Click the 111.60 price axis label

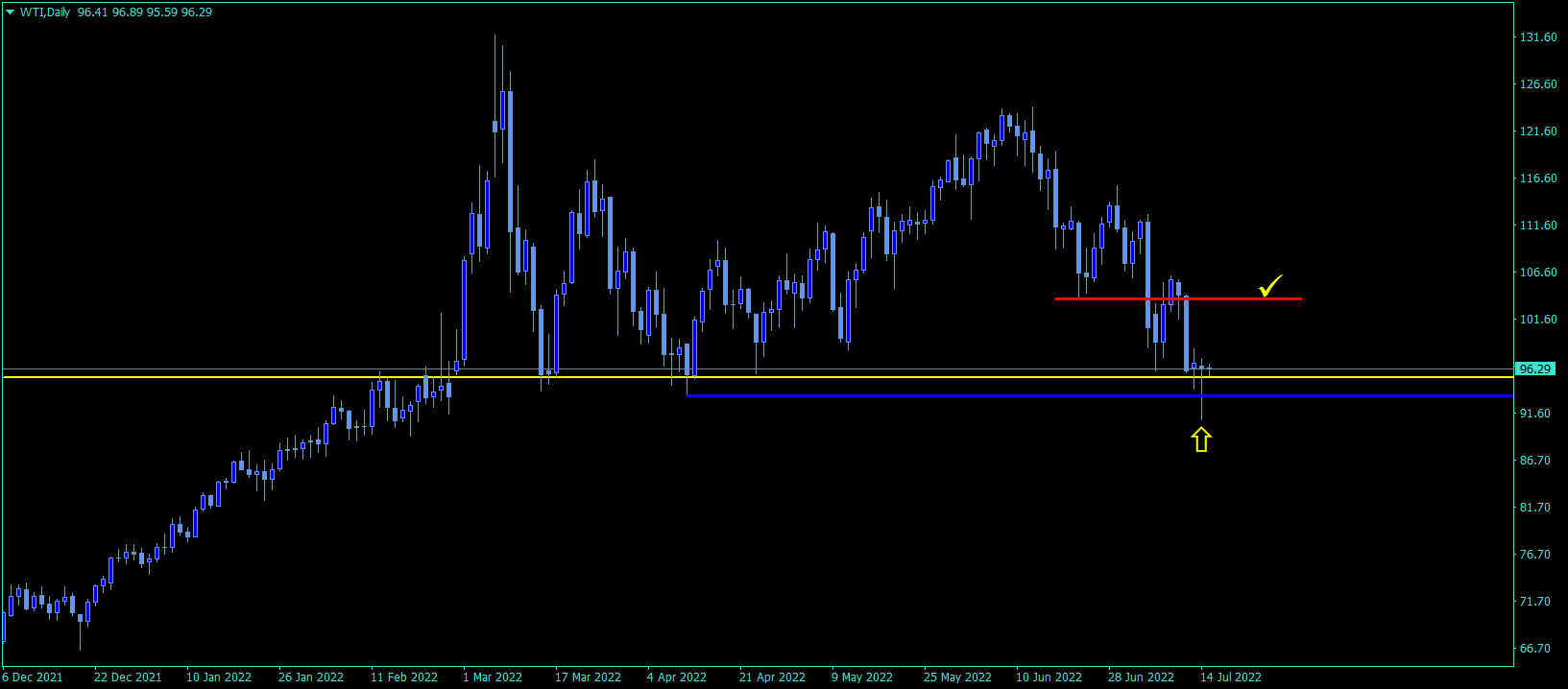[x=1538, y=226]
